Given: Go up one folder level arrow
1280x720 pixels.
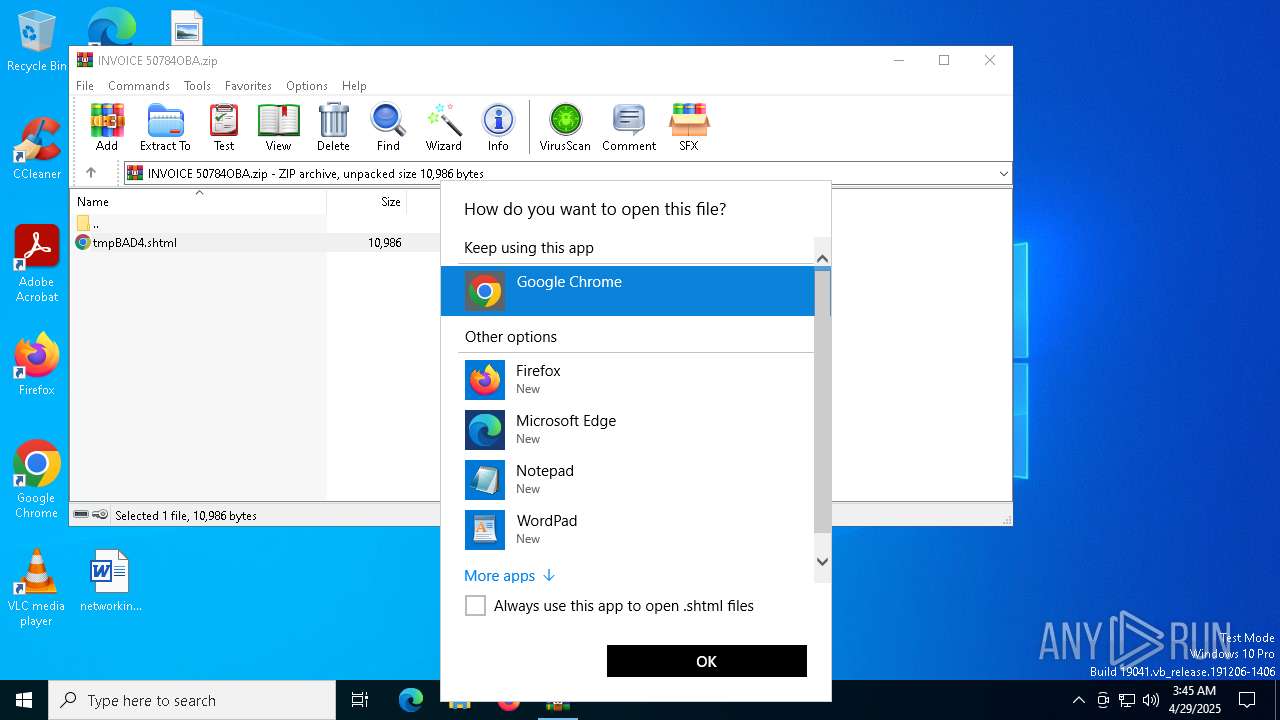Looking at the screenshot, I should point(91,173).
